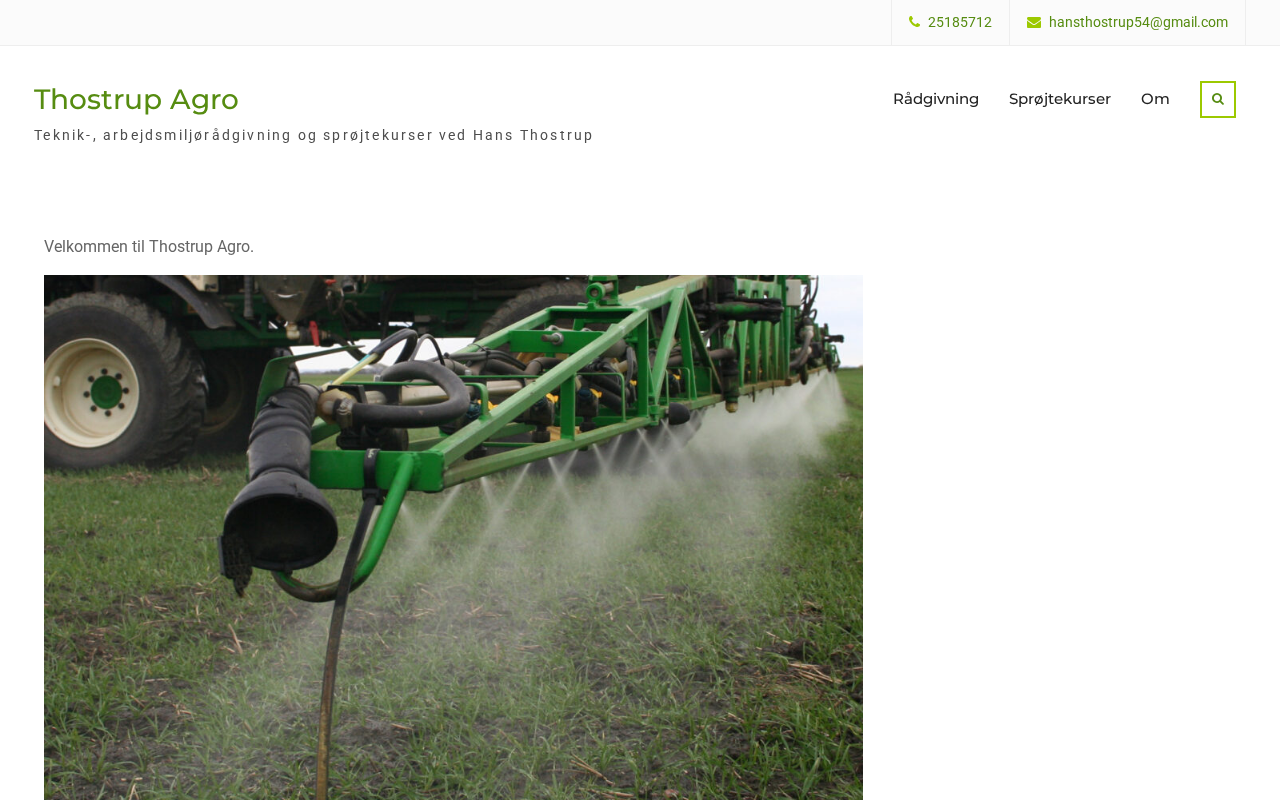This screenshot has height=800, width=1280.
Task: Click the word Agro in the title
Action: (x=204, y=99)
